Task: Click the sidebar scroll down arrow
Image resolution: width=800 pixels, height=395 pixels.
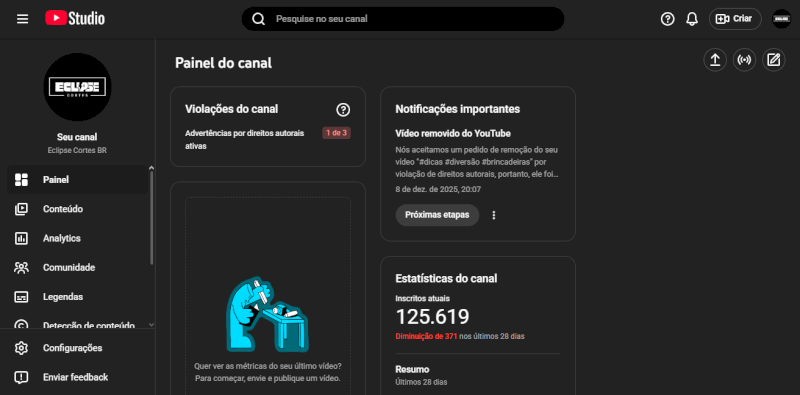Action: 151,324
